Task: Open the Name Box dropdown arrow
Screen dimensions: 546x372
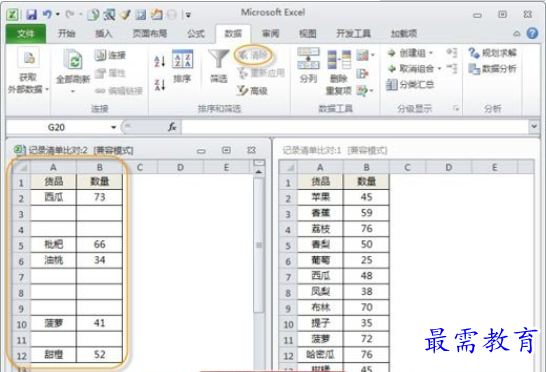Action: [114, 127]
